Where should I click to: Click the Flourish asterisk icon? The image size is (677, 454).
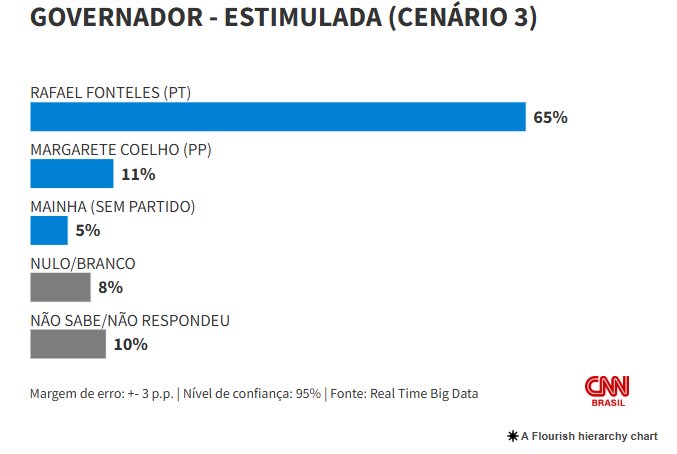click(x=514, y=436)
